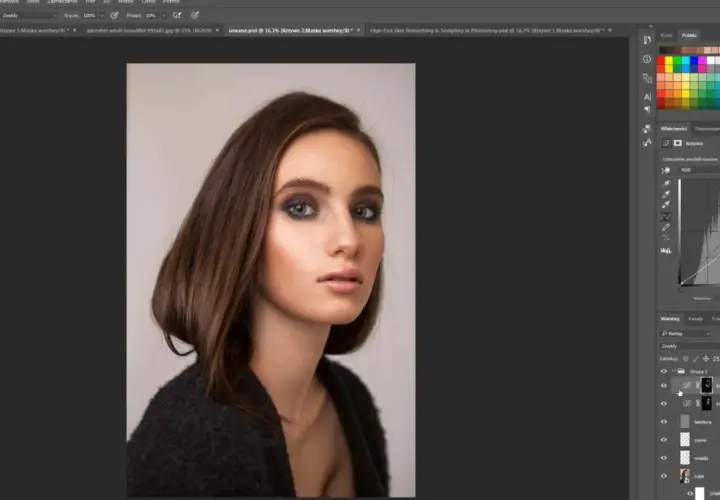Click the layer mask icon in Properties
This screenshot has height=500, width=720.
[x=678, y=143]
